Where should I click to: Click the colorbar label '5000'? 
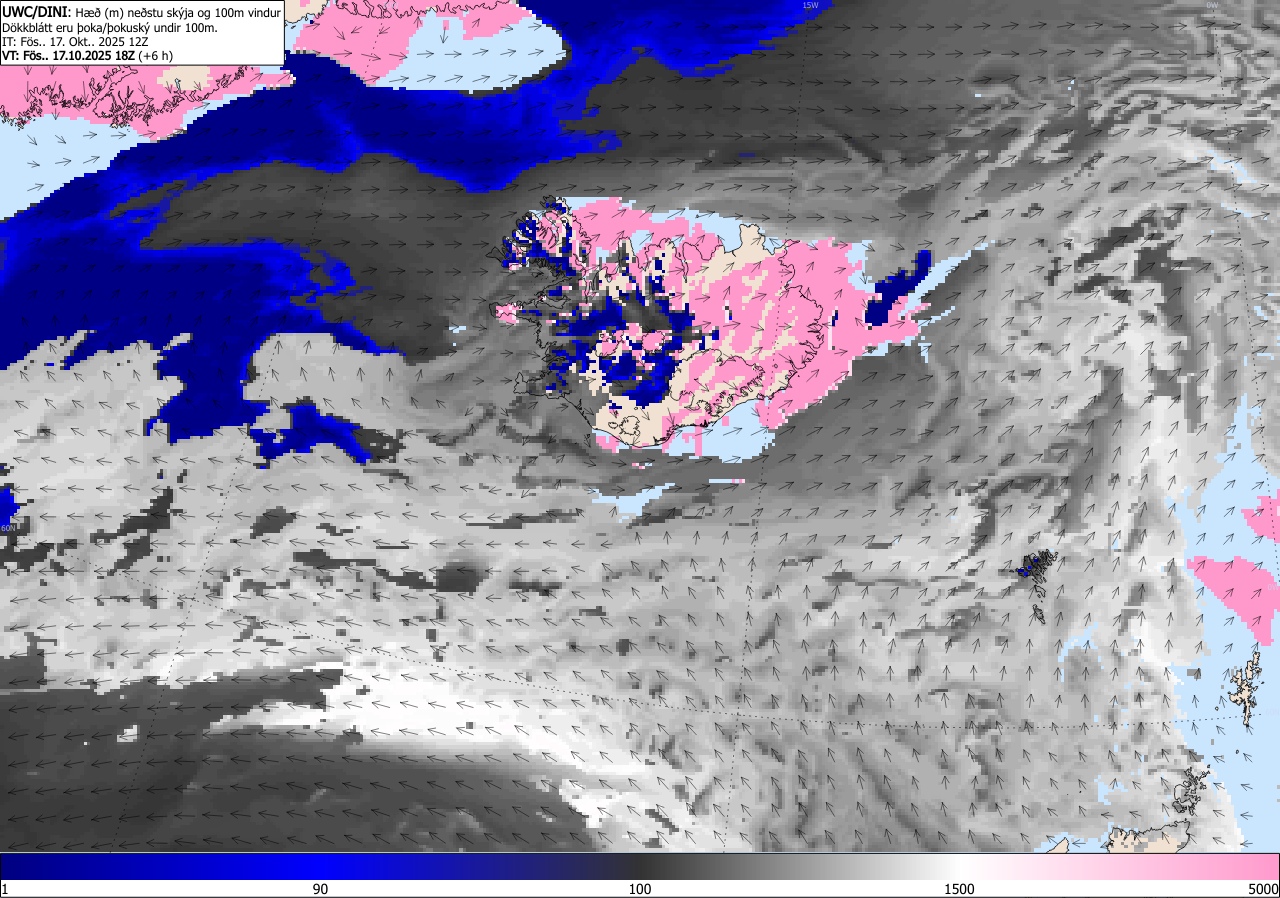1263,889
